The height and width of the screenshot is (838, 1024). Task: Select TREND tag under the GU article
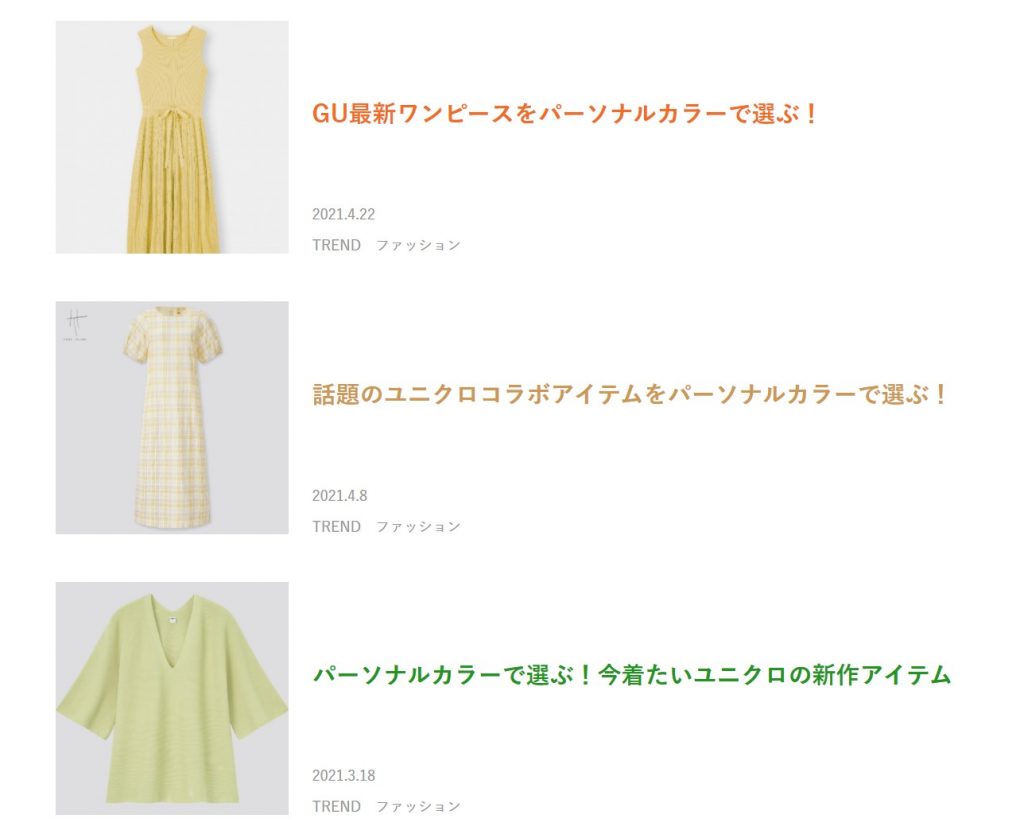point(336,245)
